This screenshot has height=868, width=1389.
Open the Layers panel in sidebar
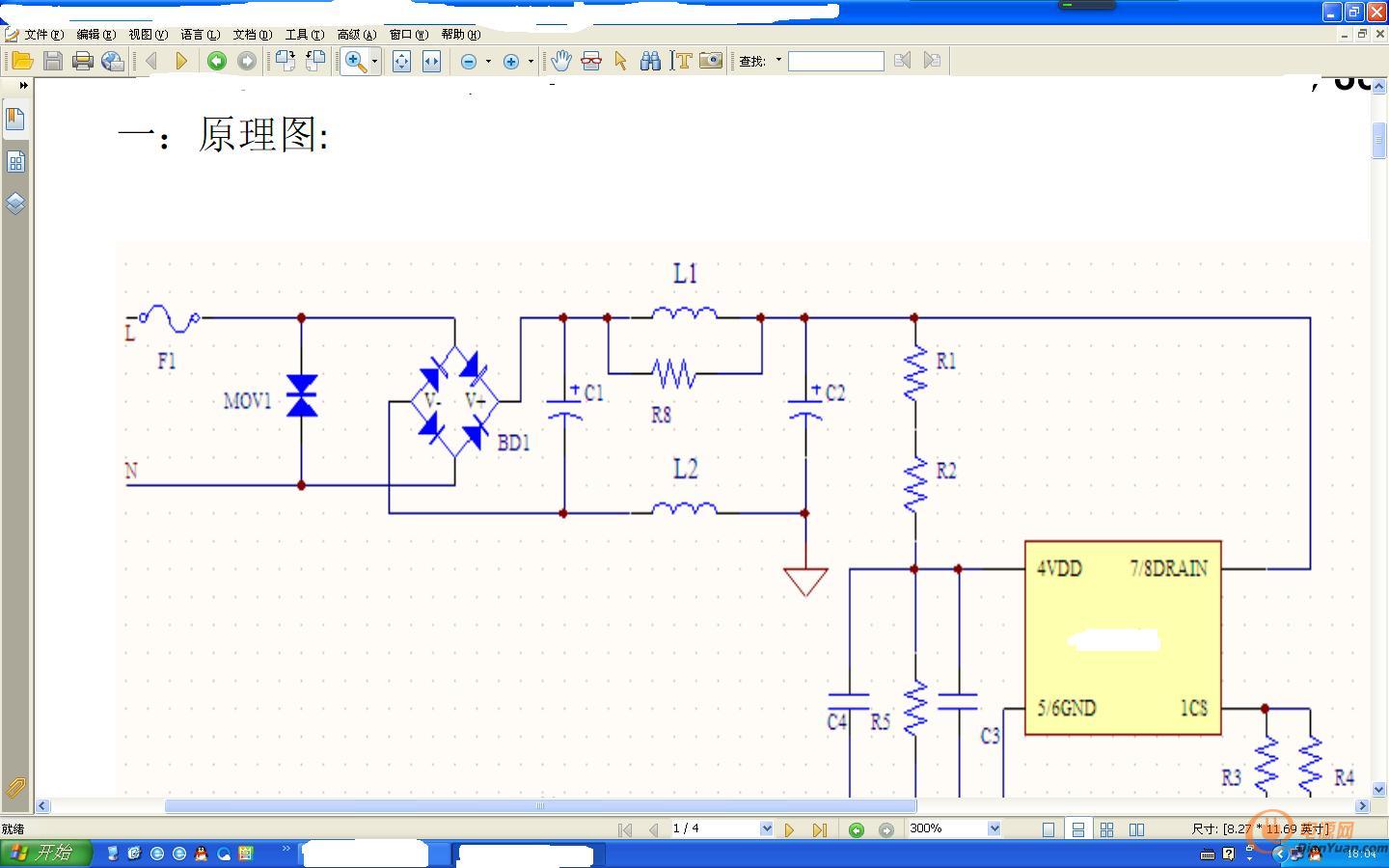tap(15, 203)
